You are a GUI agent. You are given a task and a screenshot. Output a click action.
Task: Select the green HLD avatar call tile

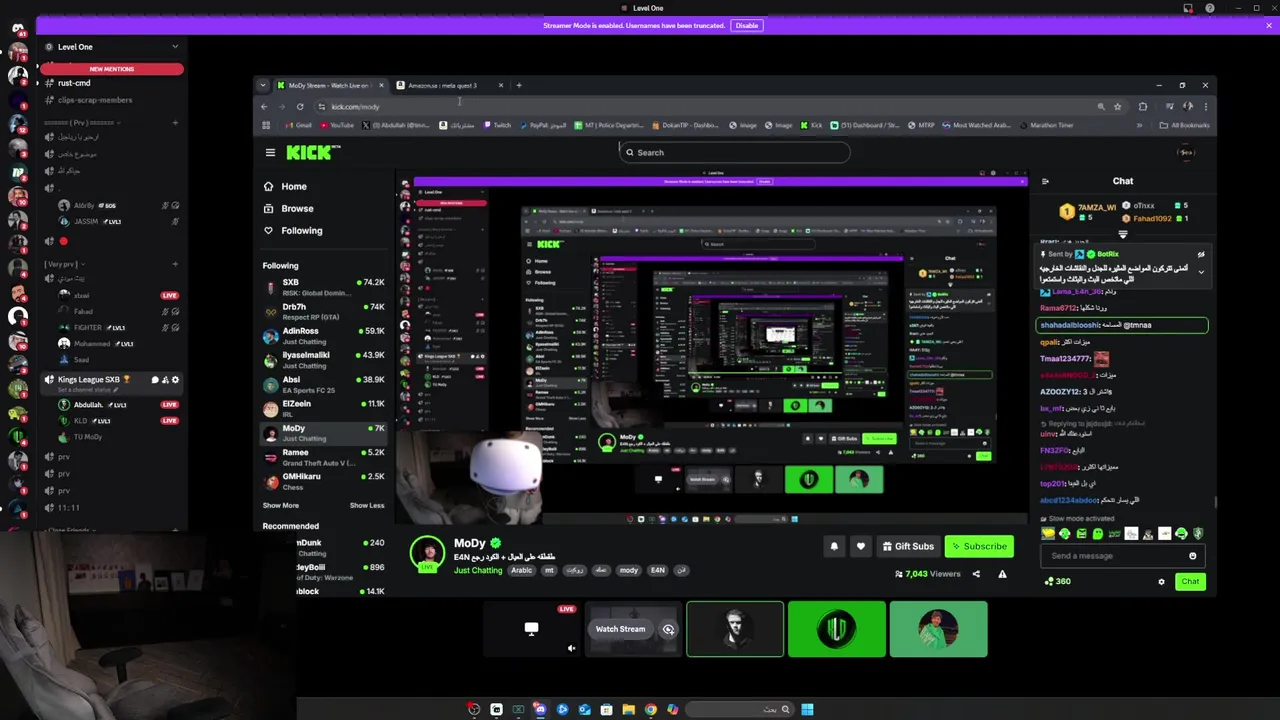836,629
